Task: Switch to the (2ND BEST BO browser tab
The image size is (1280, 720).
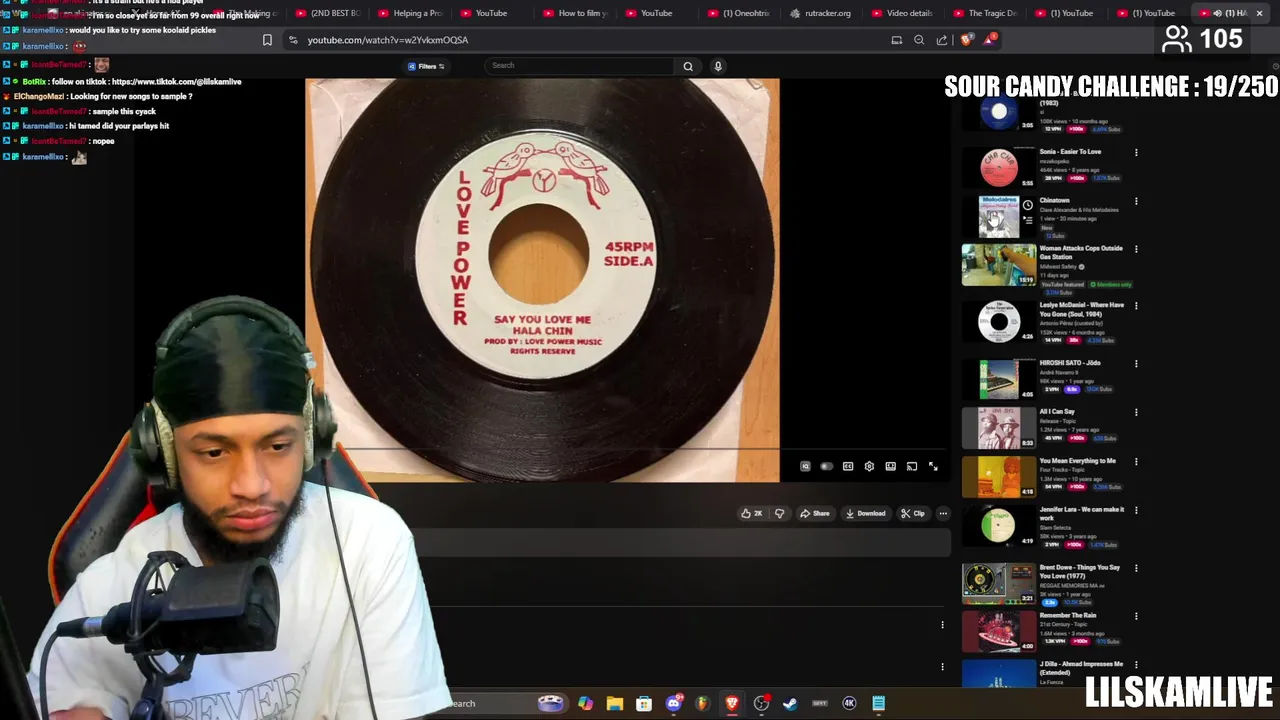Action: 326,13
